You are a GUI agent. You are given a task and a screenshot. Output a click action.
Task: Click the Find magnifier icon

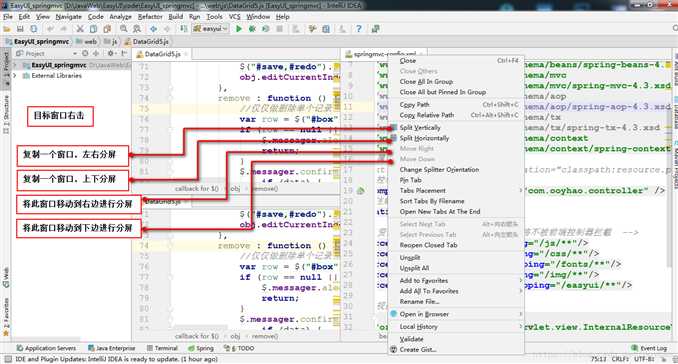pyautogui.click(x=124, y=29)
